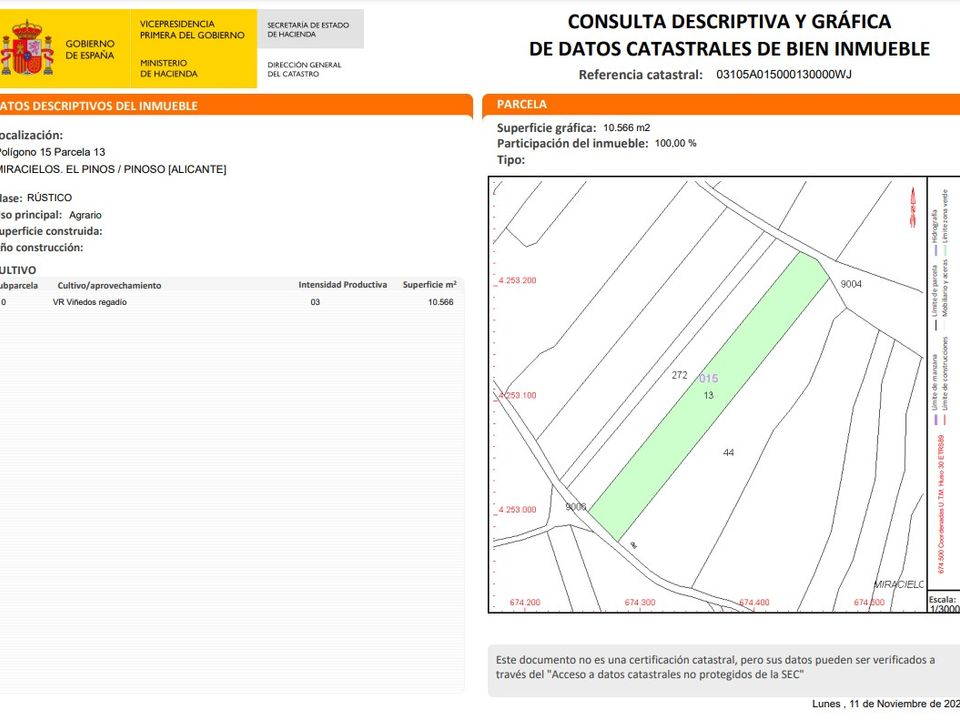
Task: Click the cadastral reference 03105A015000130000WJ
Action: click(x=783, y=74)
